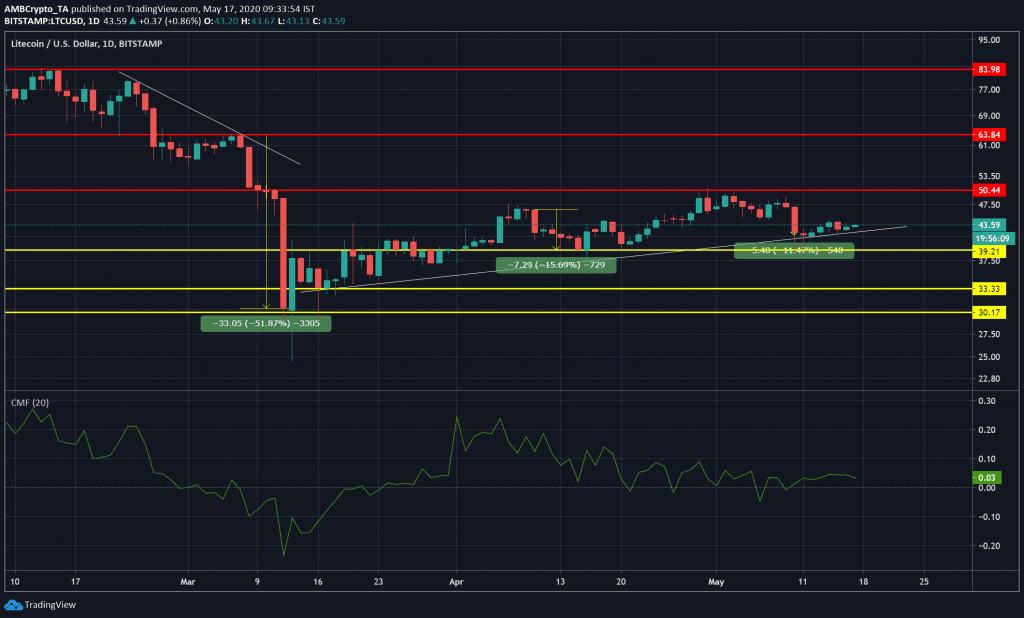Click the 19:56:09 candle countdown timer
This screenshot has width=1024, height=618.
click(995, 238)
